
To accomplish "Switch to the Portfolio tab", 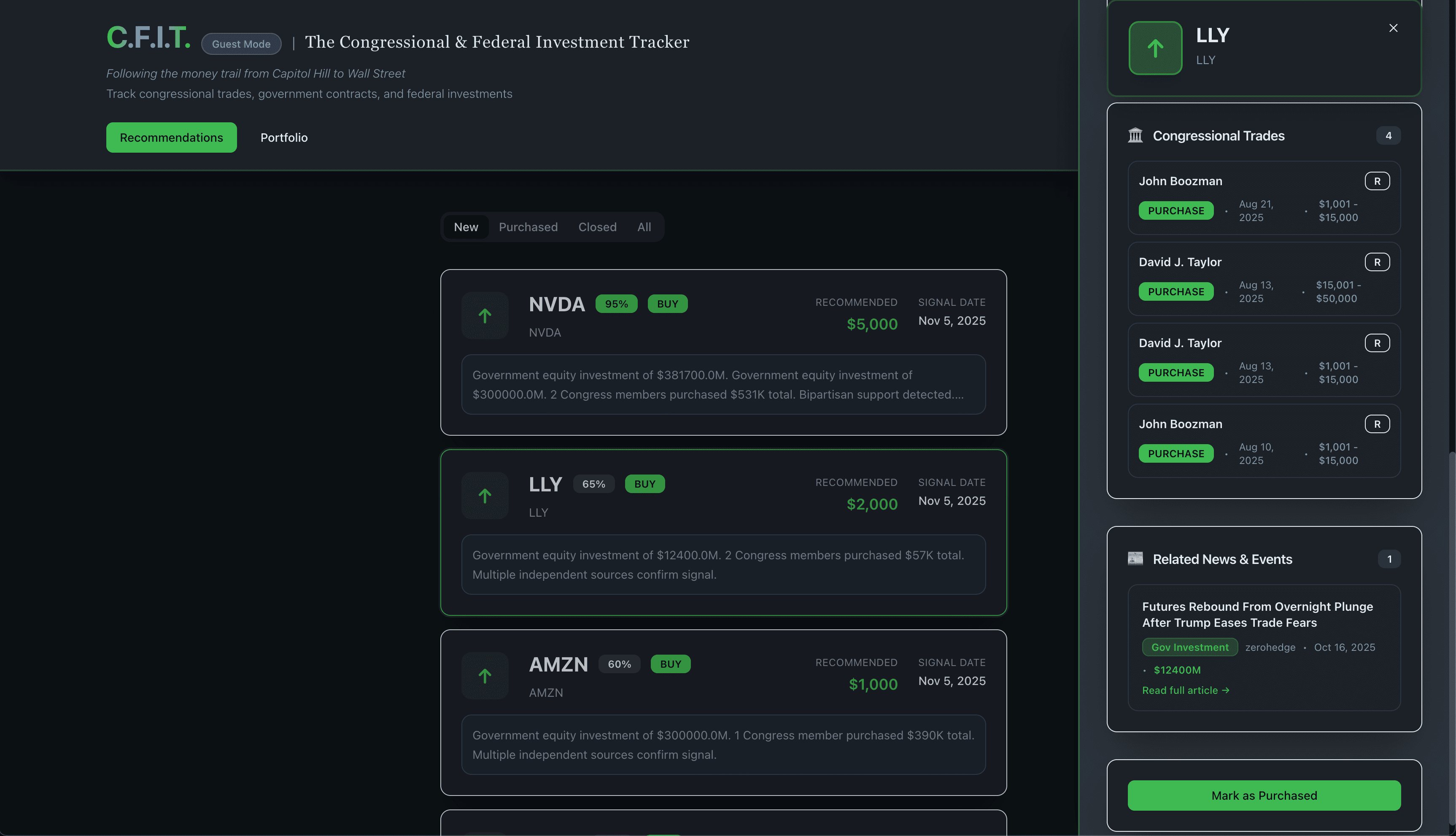I will pos(283,137).
